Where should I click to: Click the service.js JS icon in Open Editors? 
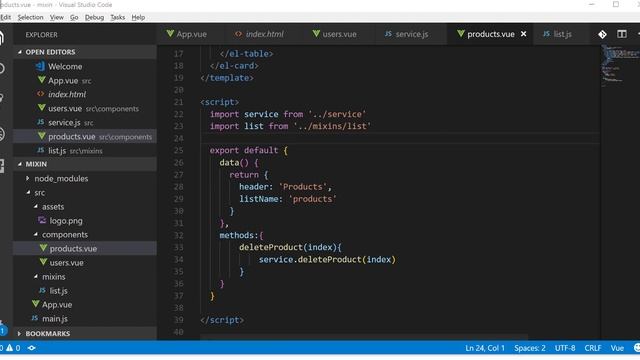[x=40, y=122]
